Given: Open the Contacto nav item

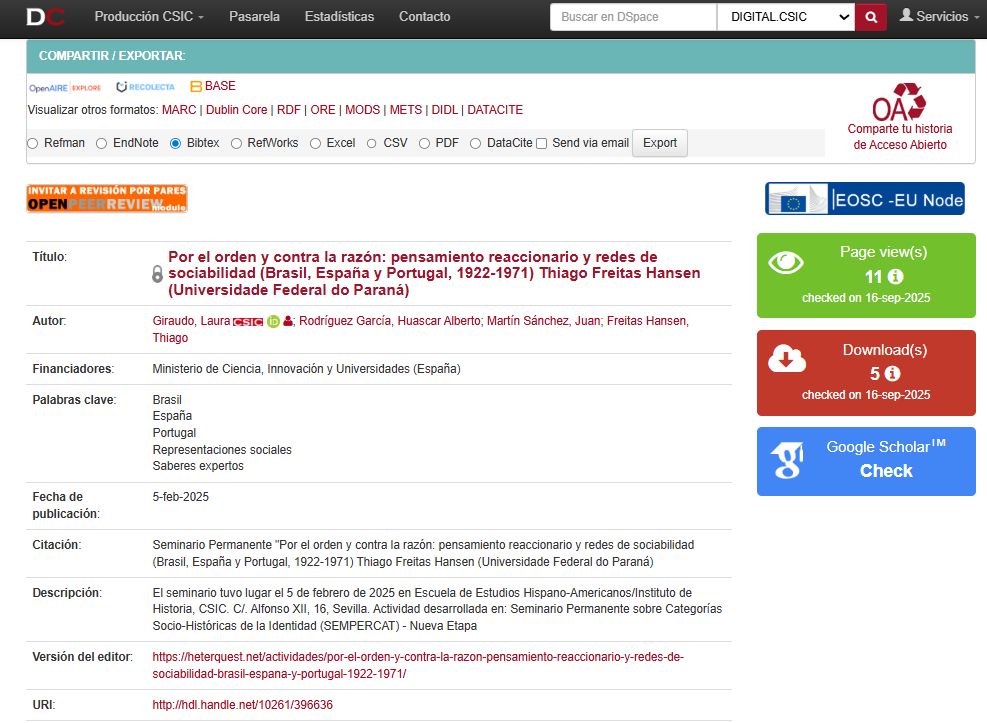Looking at the screenshot, I should coord(424,16).
